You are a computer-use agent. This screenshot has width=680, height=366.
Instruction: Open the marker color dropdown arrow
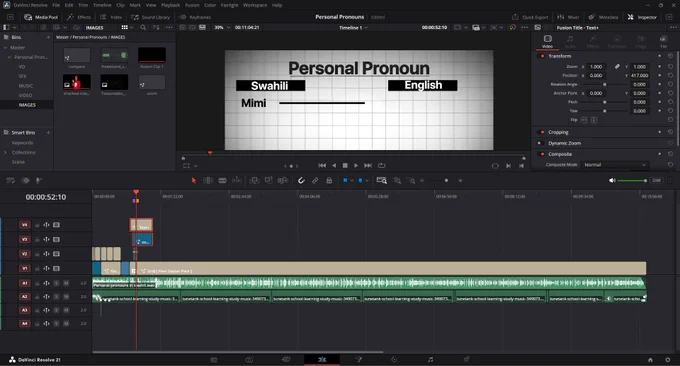[x=367, y=180]
